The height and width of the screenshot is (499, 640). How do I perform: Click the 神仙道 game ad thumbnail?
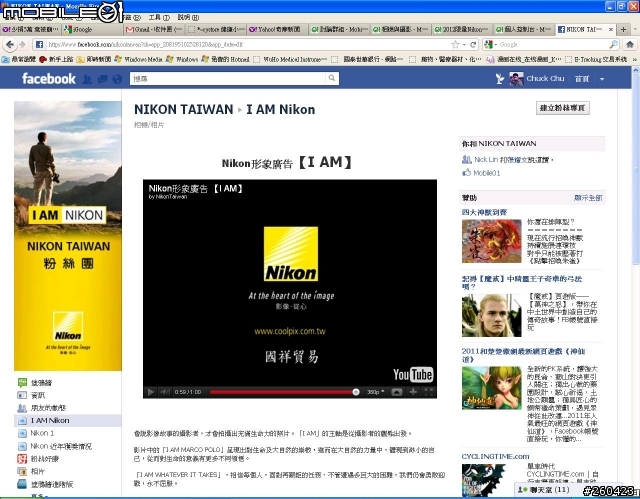(491, 388)
